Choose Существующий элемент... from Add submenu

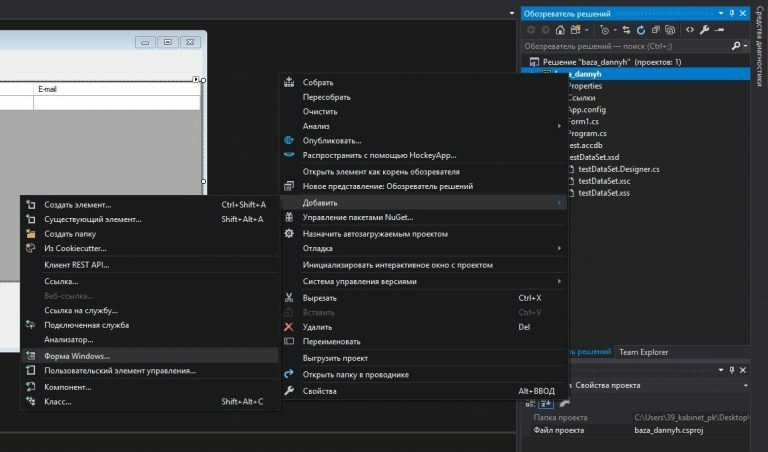[151, 219]
